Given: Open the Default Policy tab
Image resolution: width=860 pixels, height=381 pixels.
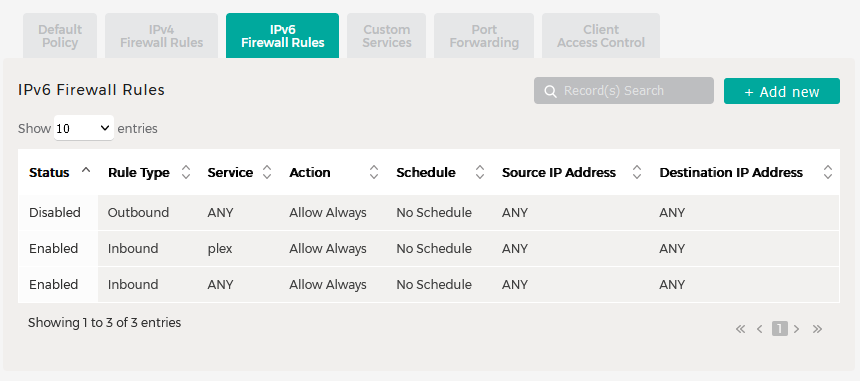Looking at the screenshot, I should coord(60,36).
